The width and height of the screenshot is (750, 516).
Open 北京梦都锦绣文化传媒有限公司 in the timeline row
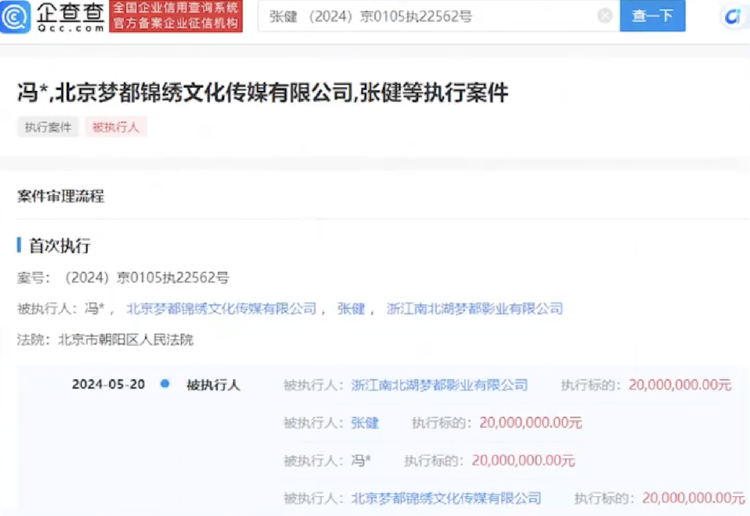[x=446, y=498]
